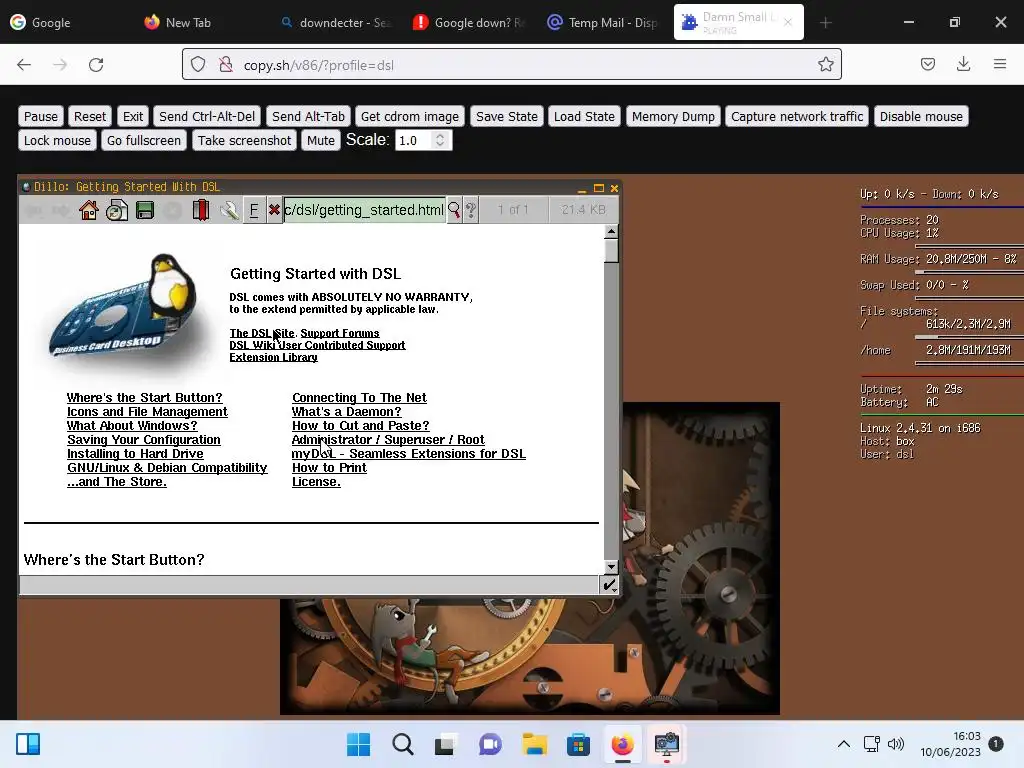Image resolution: width=1024 pixels, height=768 pixels.
Task: Follow How to Print link
Action: tap(329, 468)
